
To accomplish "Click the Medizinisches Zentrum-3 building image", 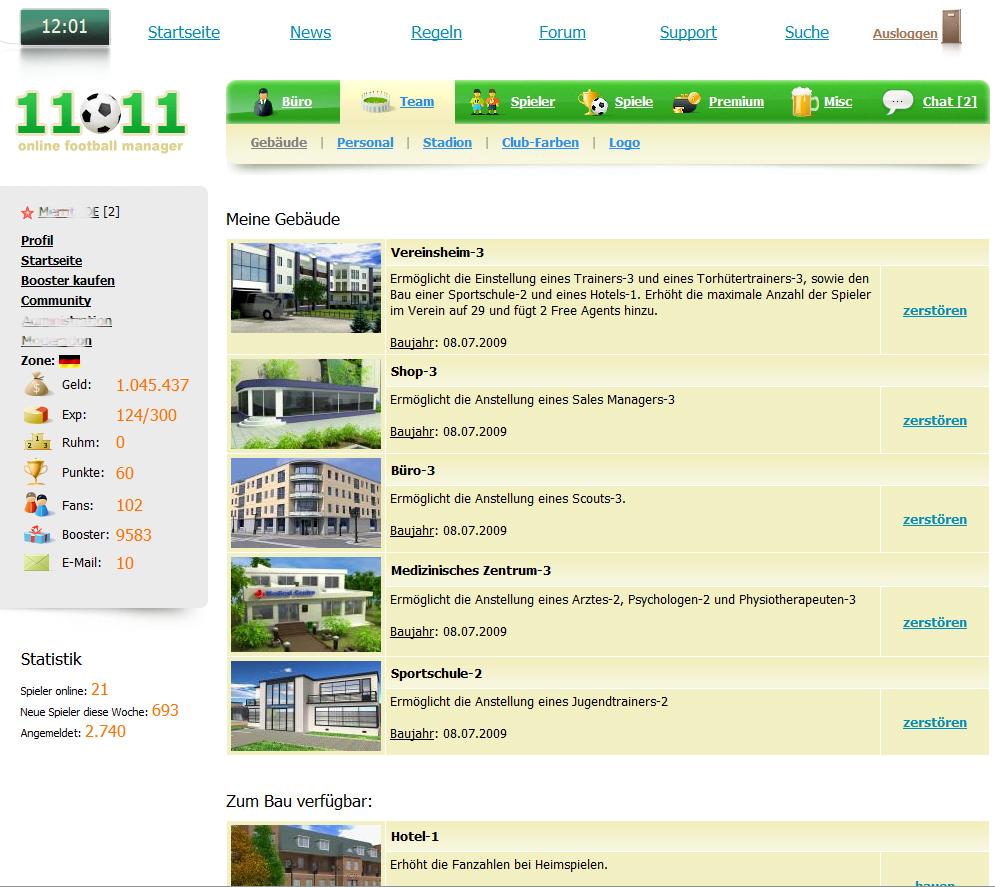I will pos(306,605).
